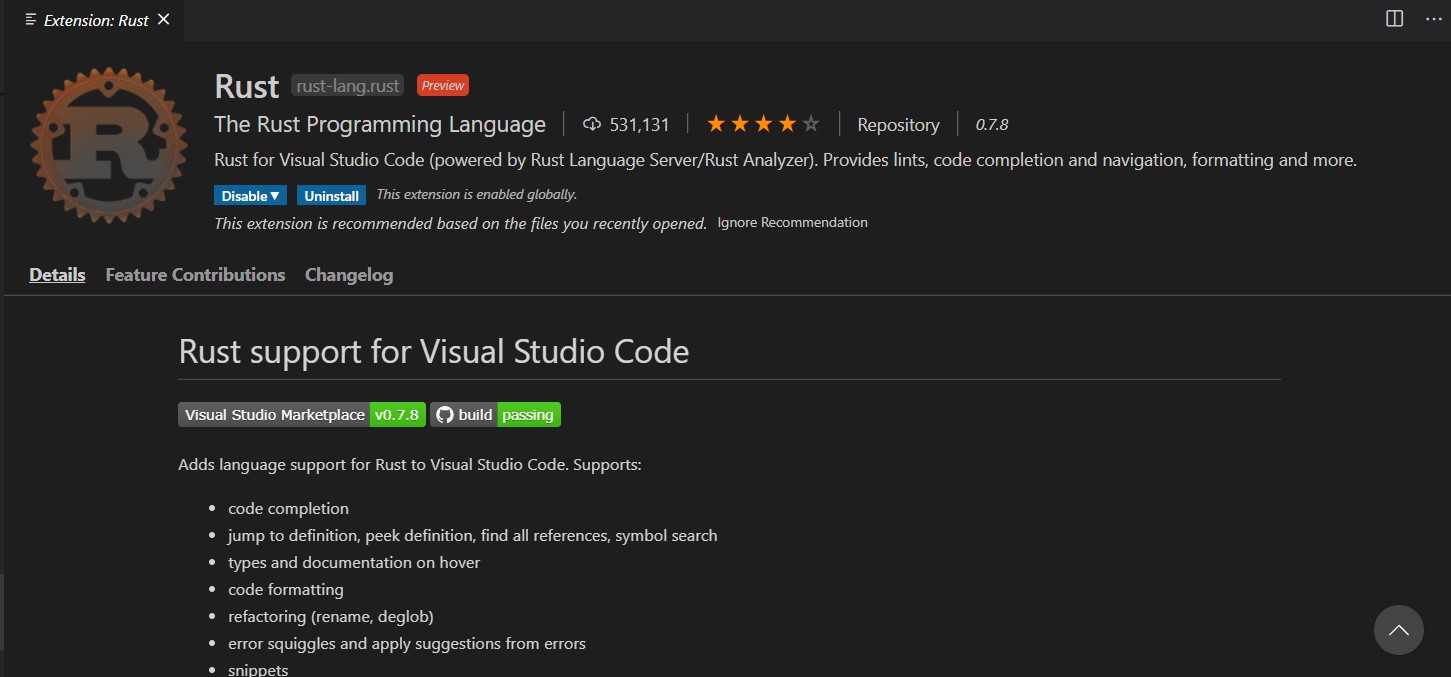Switch to the Changelog tab
The image size is (1451, 677).
click(348, 275)
